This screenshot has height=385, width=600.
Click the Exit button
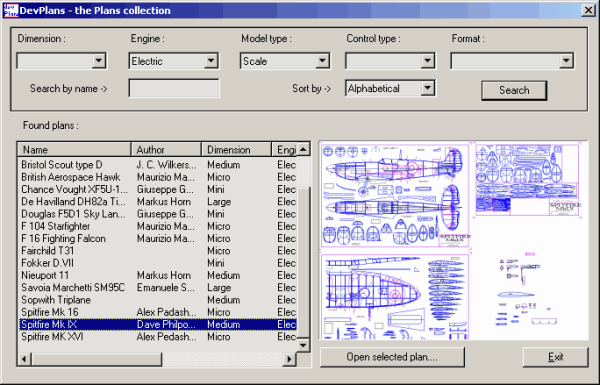click(556, 357)
